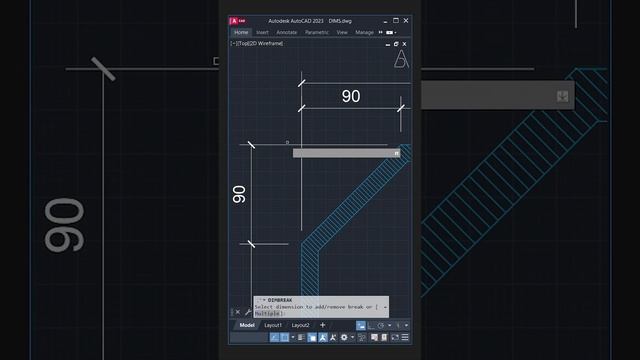Viewport: 640px width, 360px height.
Task: Open the View ribbon tab
Action: click(342, 32)
